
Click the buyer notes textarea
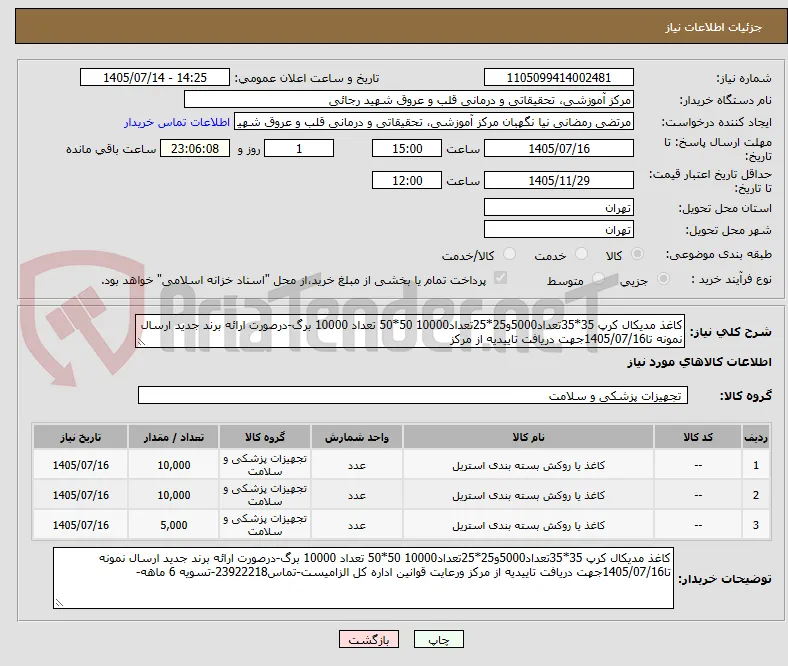(x=363, y=578)
